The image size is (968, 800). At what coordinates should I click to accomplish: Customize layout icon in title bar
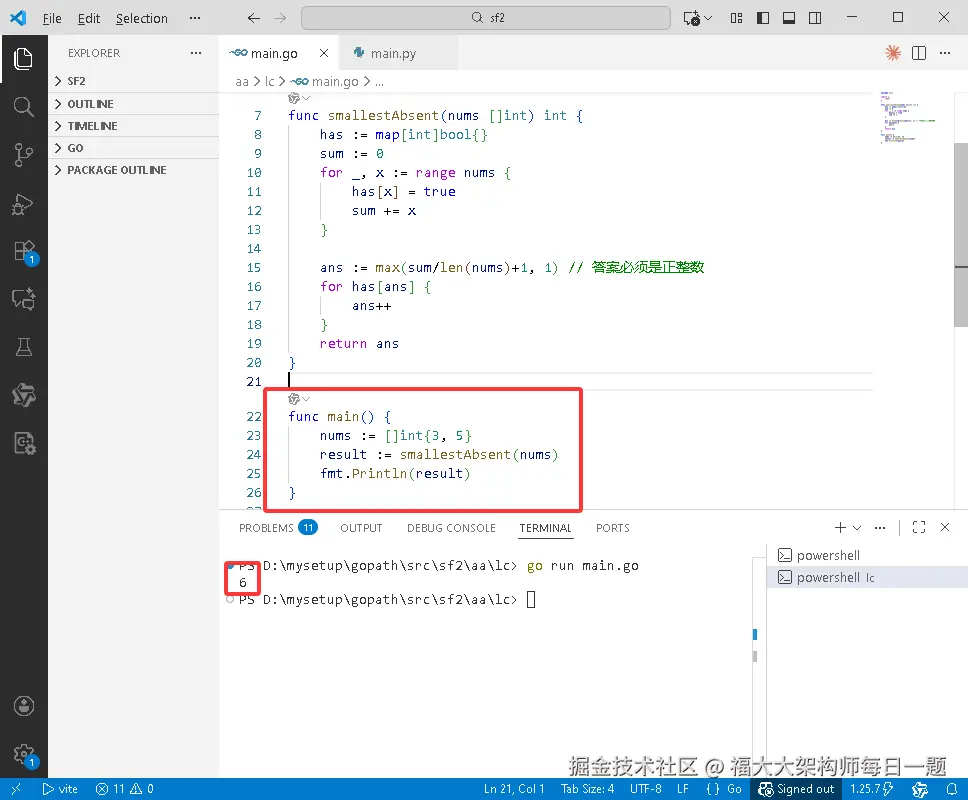(736, 18)
